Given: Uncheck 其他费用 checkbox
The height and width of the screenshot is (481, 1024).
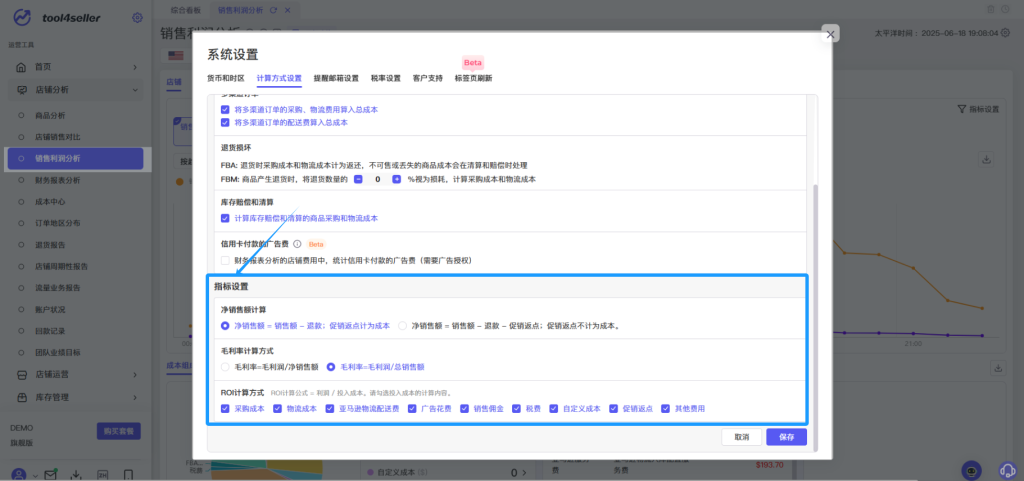Looking at the screenshot, I should [x=666, y=409].
